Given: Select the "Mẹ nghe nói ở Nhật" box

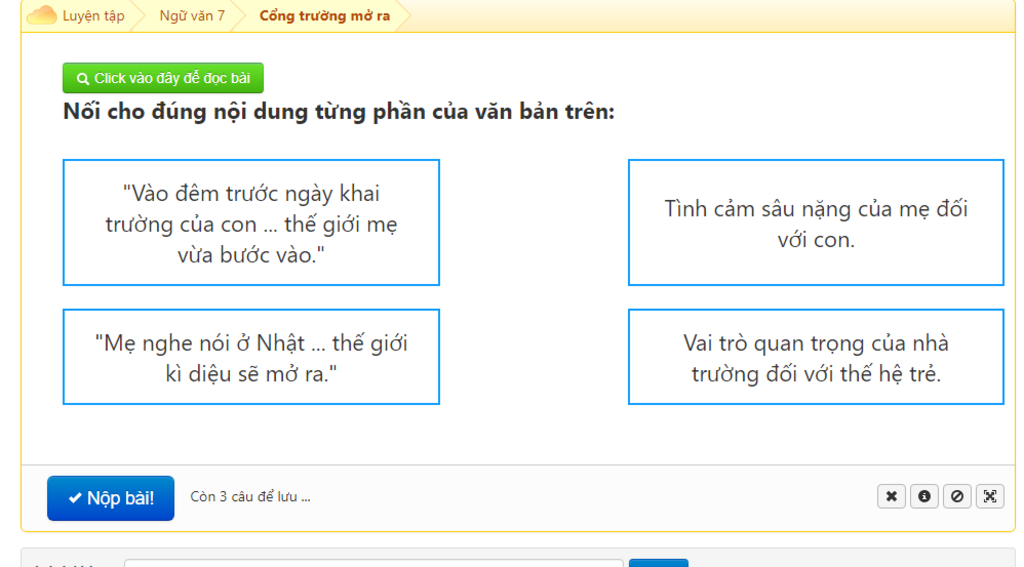Looking at the screenshot, I should (x=251, y=357).
